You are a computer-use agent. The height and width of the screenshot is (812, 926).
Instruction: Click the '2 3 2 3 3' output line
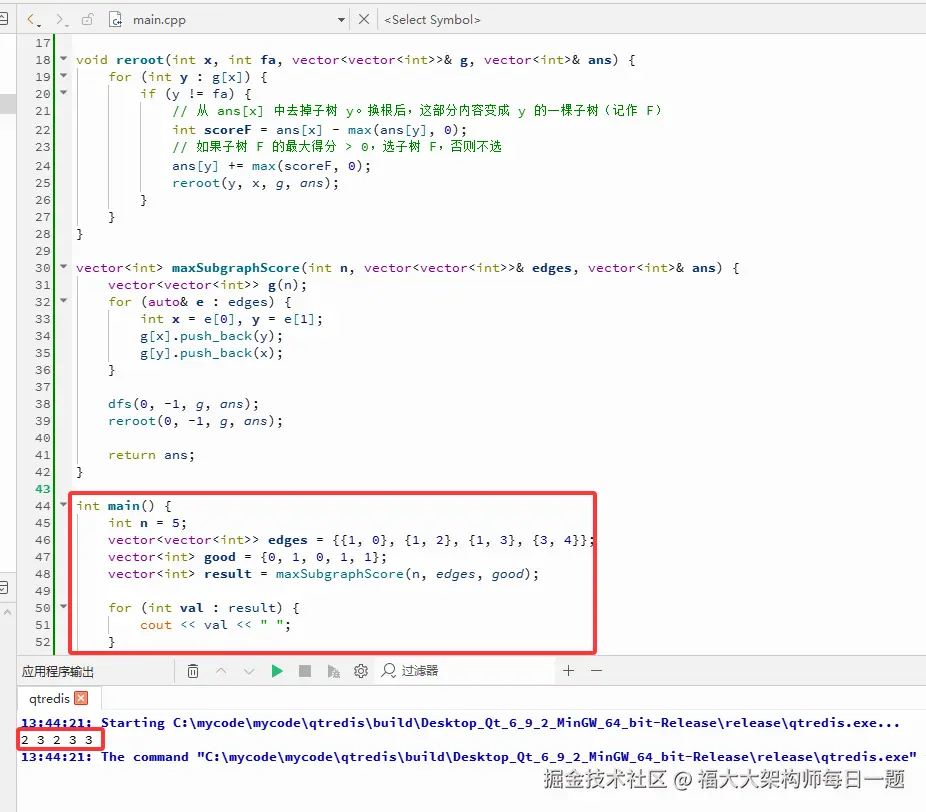[57, 740]
